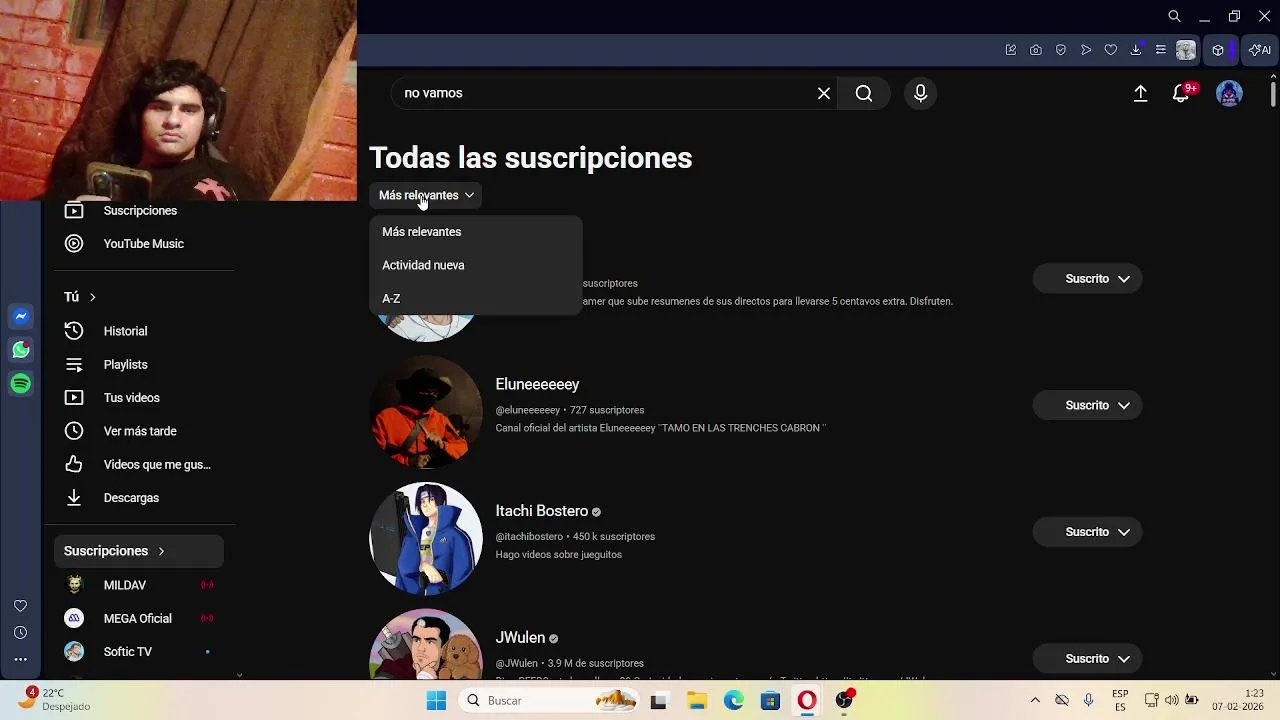Open the YouTube account avatar menu

point(1229,93)
